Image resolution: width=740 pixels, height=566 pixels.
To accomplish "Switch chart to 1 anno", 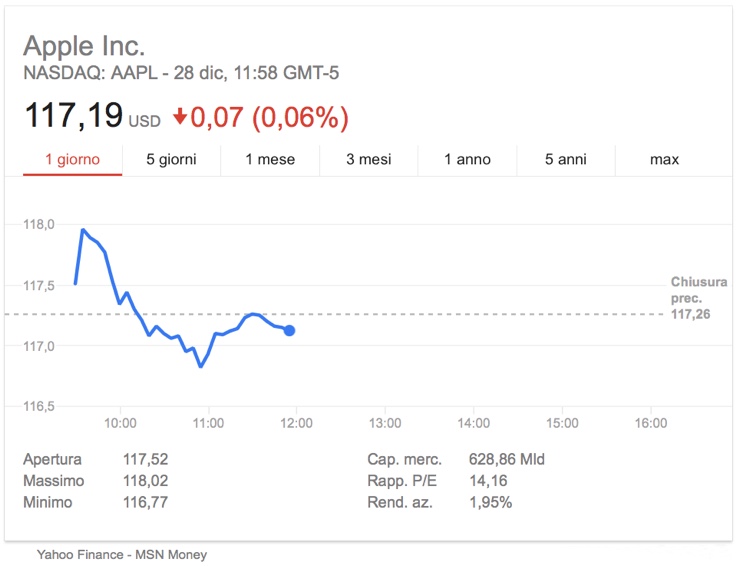I will (467, 159).
